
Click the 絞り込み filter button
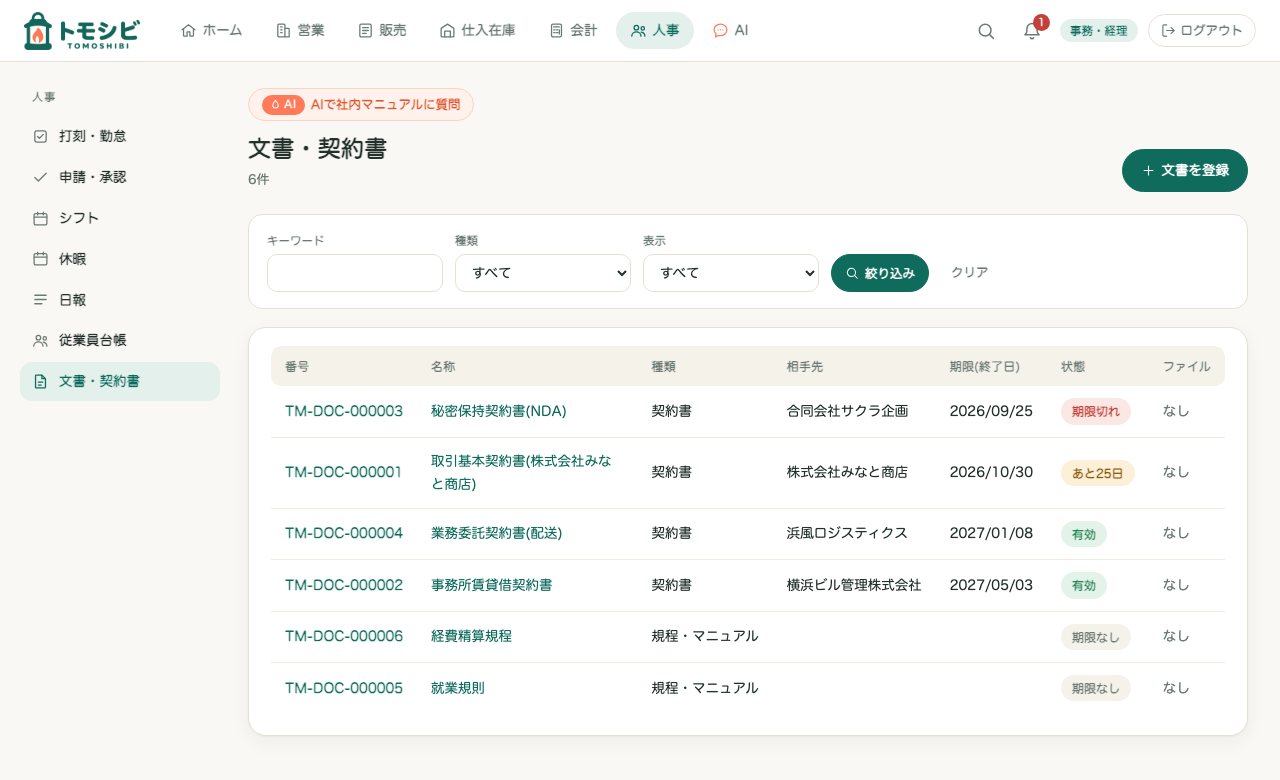point(880,273)
